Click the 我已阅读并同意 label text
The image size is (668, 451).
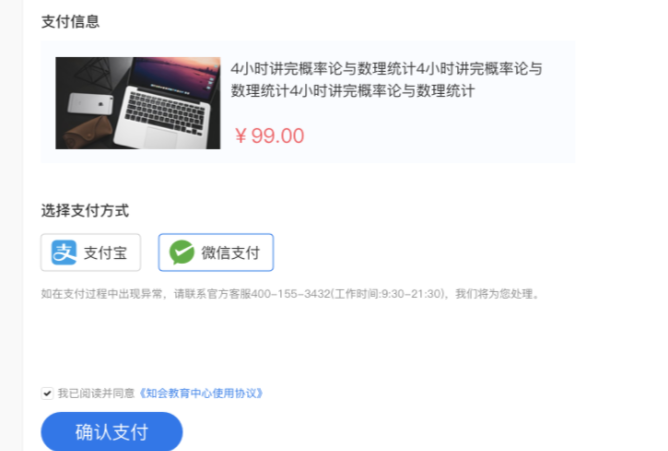96,393
